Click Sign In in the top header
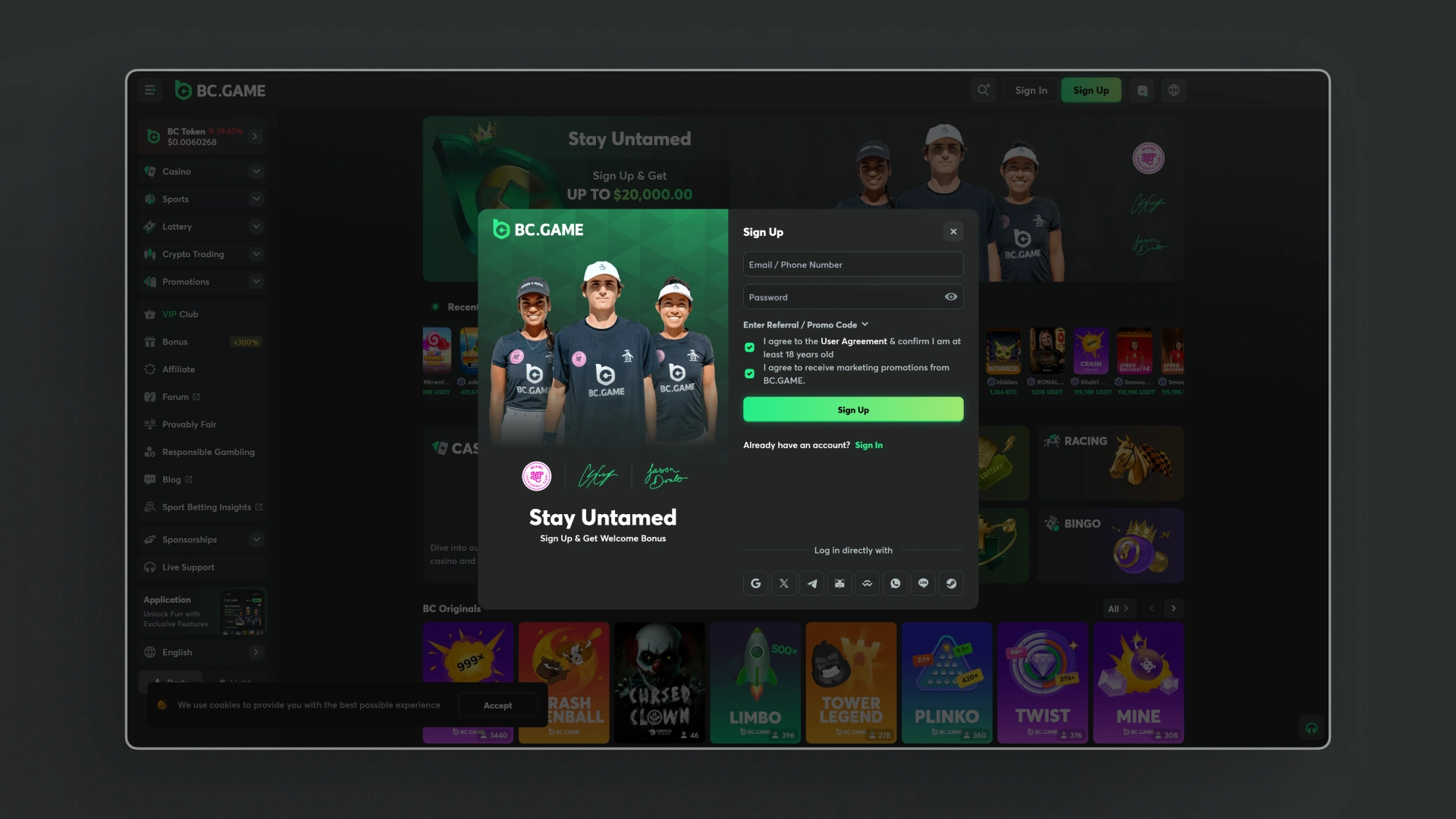This screenshot has height=819, width=1456. pos(1031,90)
